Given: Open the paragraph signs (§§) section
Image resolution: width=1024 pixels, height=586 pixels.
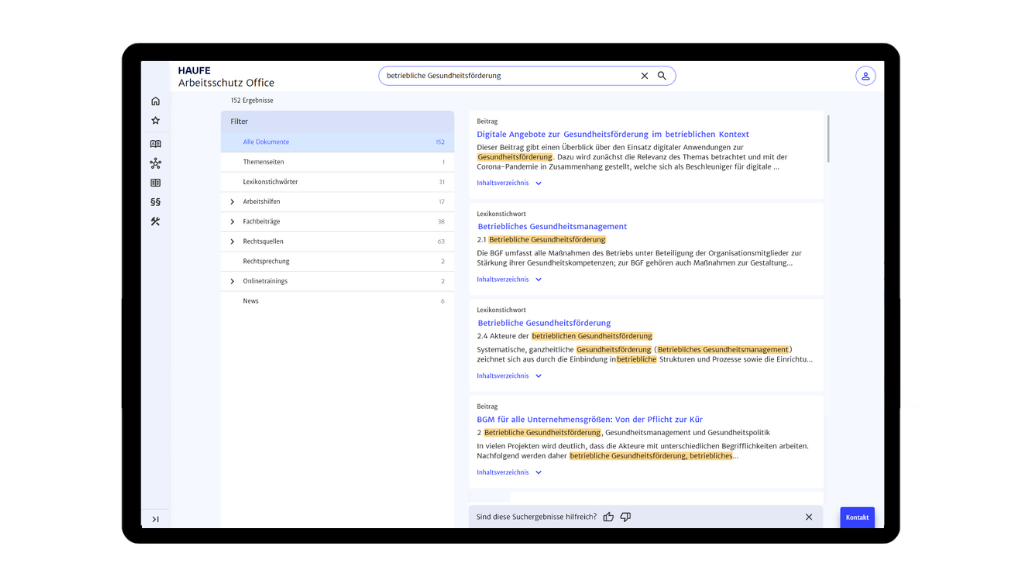Looking at the screenshot, I should click(x=155, y=202).
